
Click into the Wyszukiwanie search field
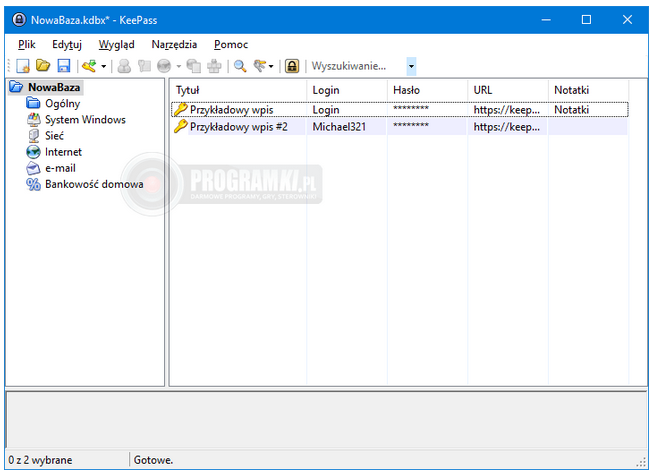pos(358,66)
